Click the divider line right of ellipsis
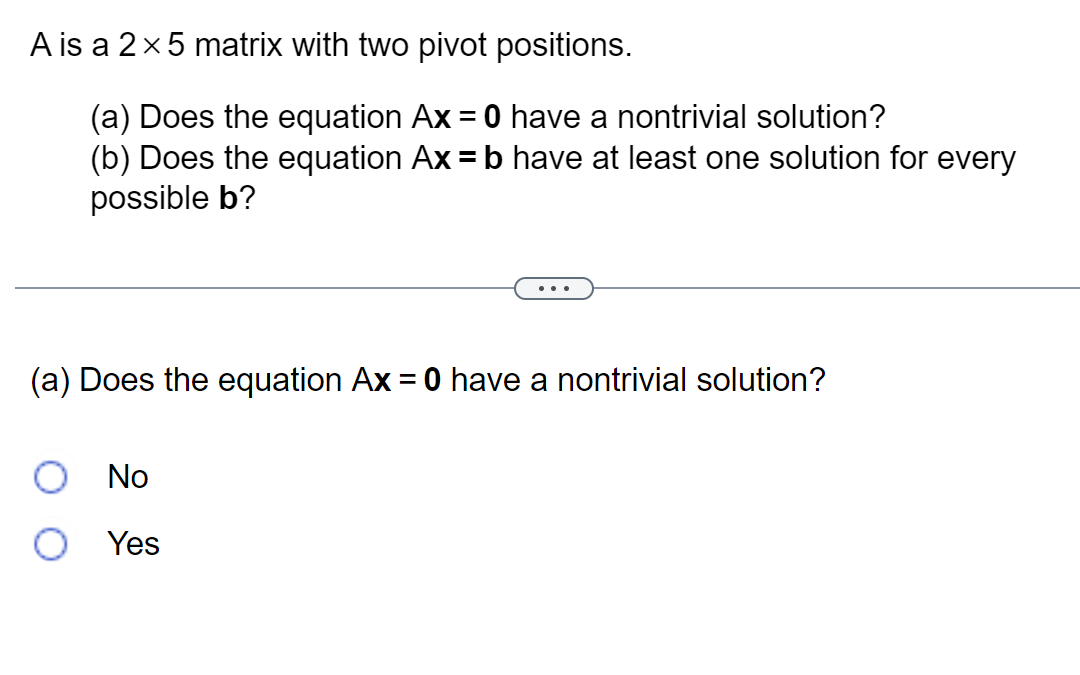This screenshot has height=675, width=1080. coord(836,288)
